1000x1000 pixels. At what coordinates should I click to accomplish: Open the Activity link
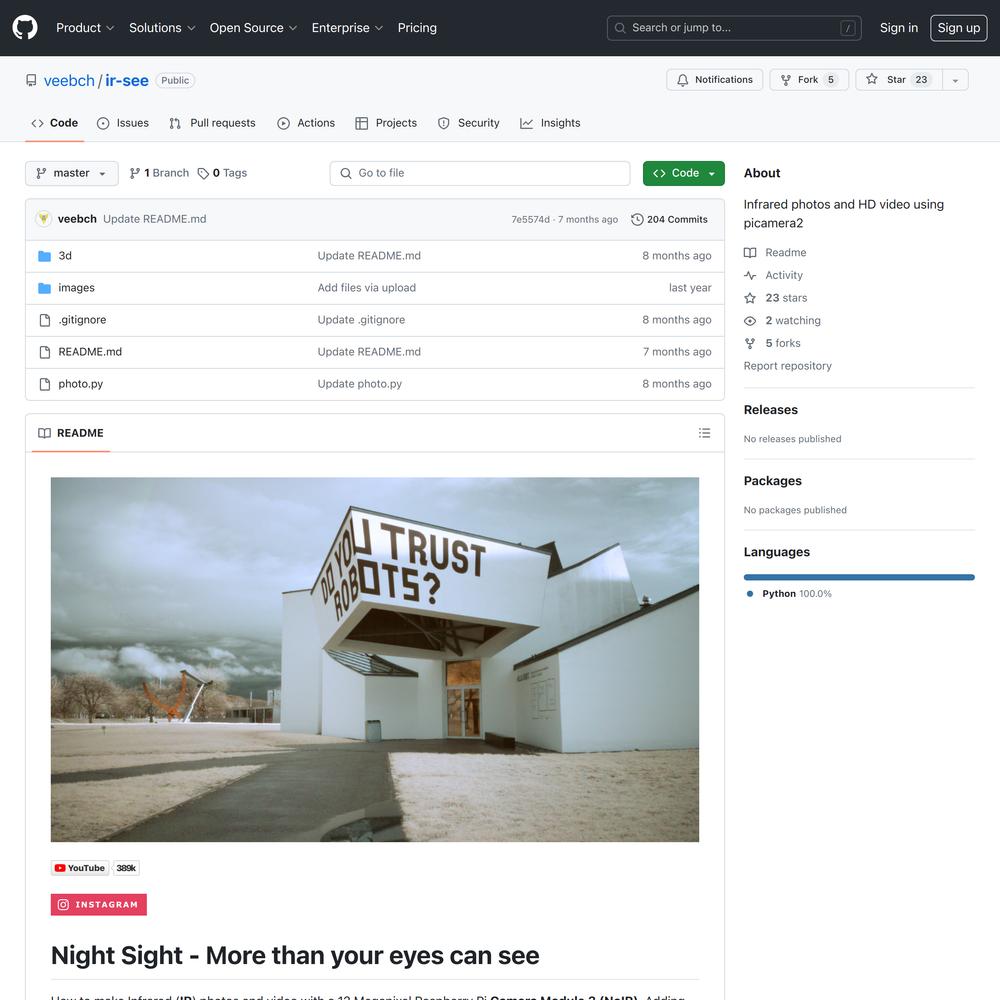coord(773,276)
